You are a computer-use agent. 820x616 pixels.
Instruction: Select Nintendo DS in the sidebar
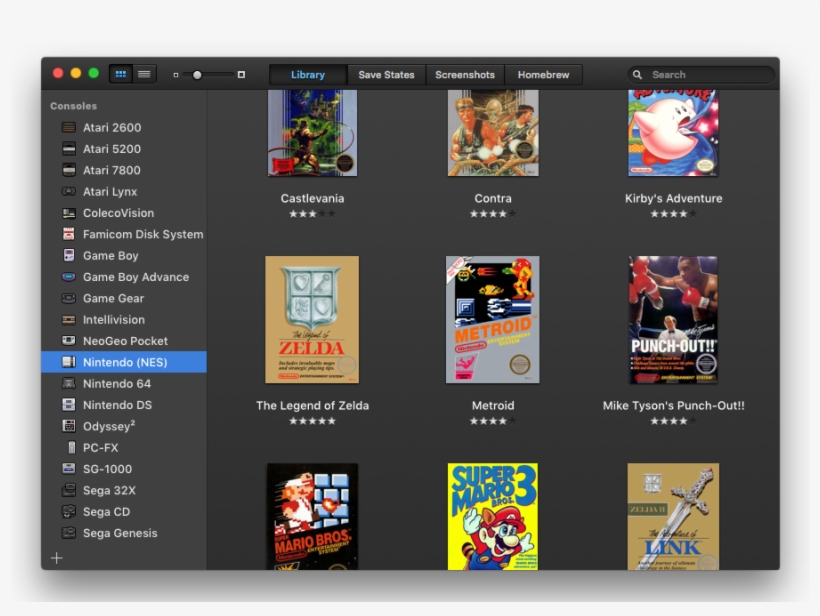pyautogui.click(x=117, y=405)
